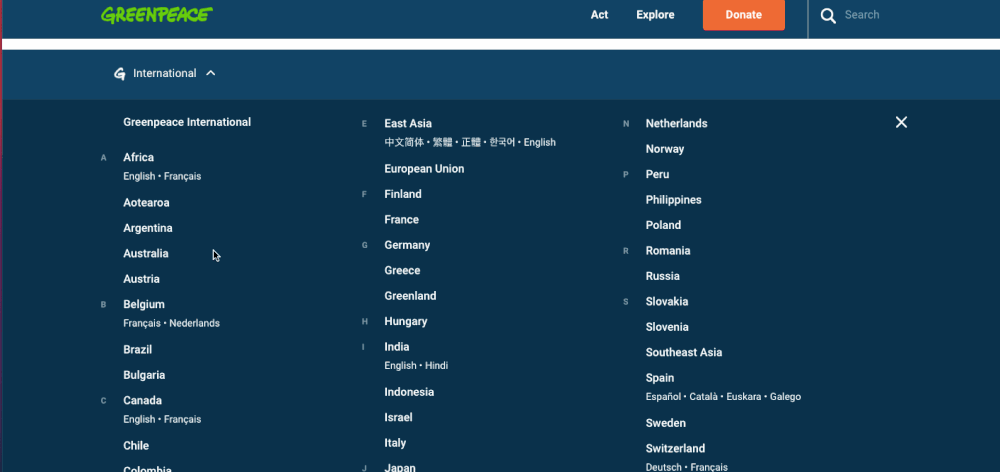
Task: Click the Greenpeace logo
Action: pyautogui.click(x=157, y=15)
